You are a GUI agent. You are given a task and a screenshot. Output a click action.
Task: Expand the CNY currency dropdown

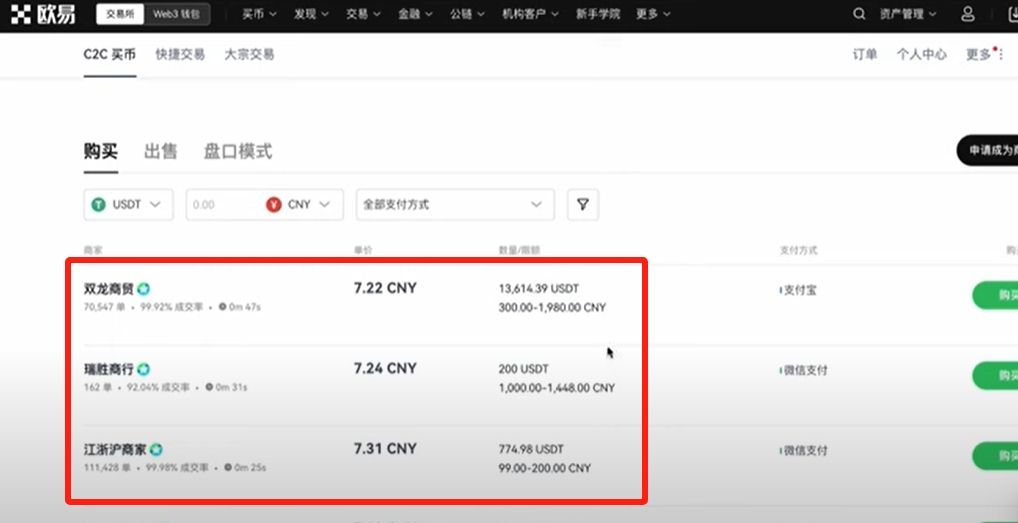click(x=303, y=204)
